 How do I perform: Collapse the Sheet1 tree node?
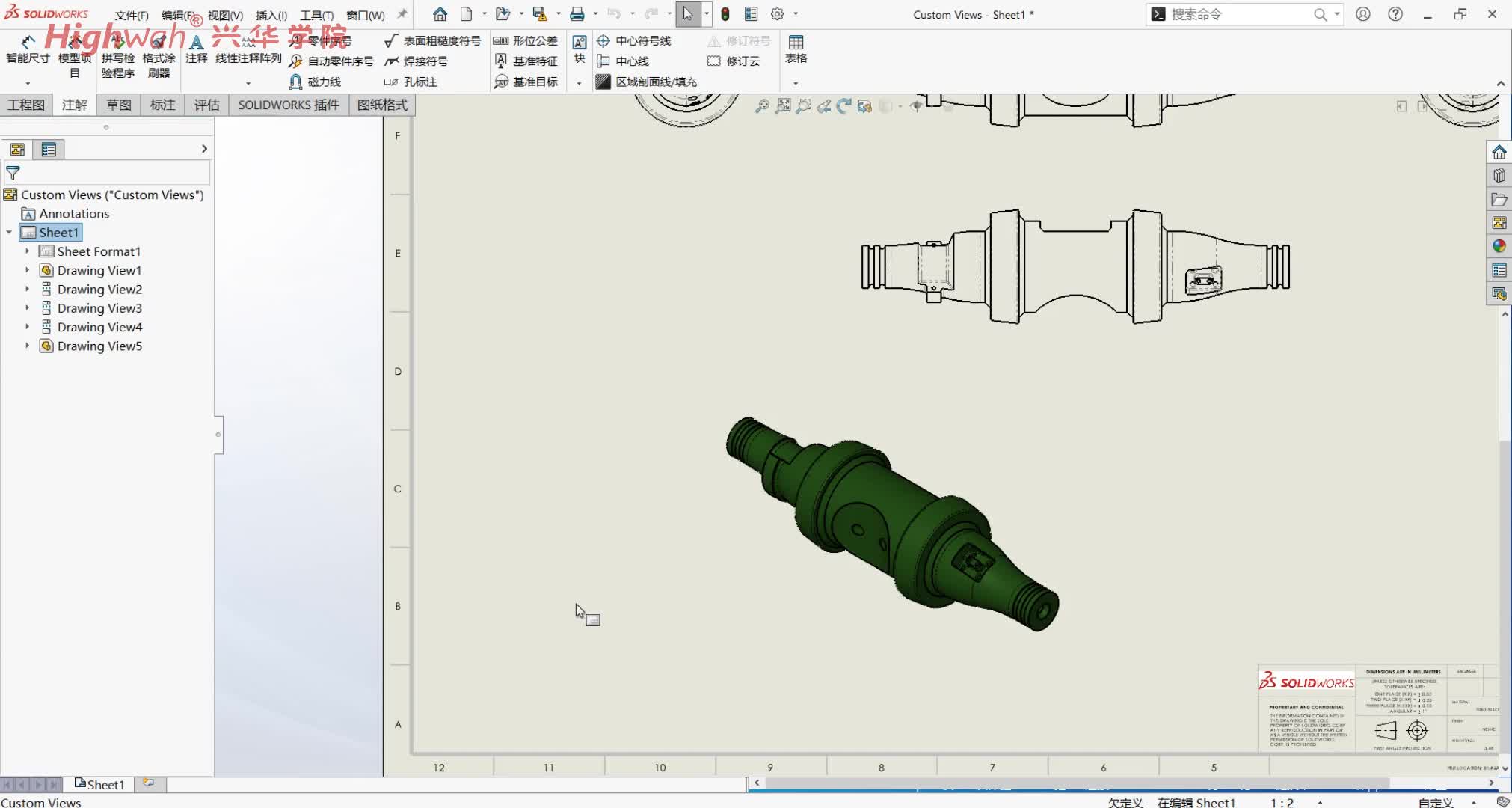pyautogui.click(x=9, y=233)
